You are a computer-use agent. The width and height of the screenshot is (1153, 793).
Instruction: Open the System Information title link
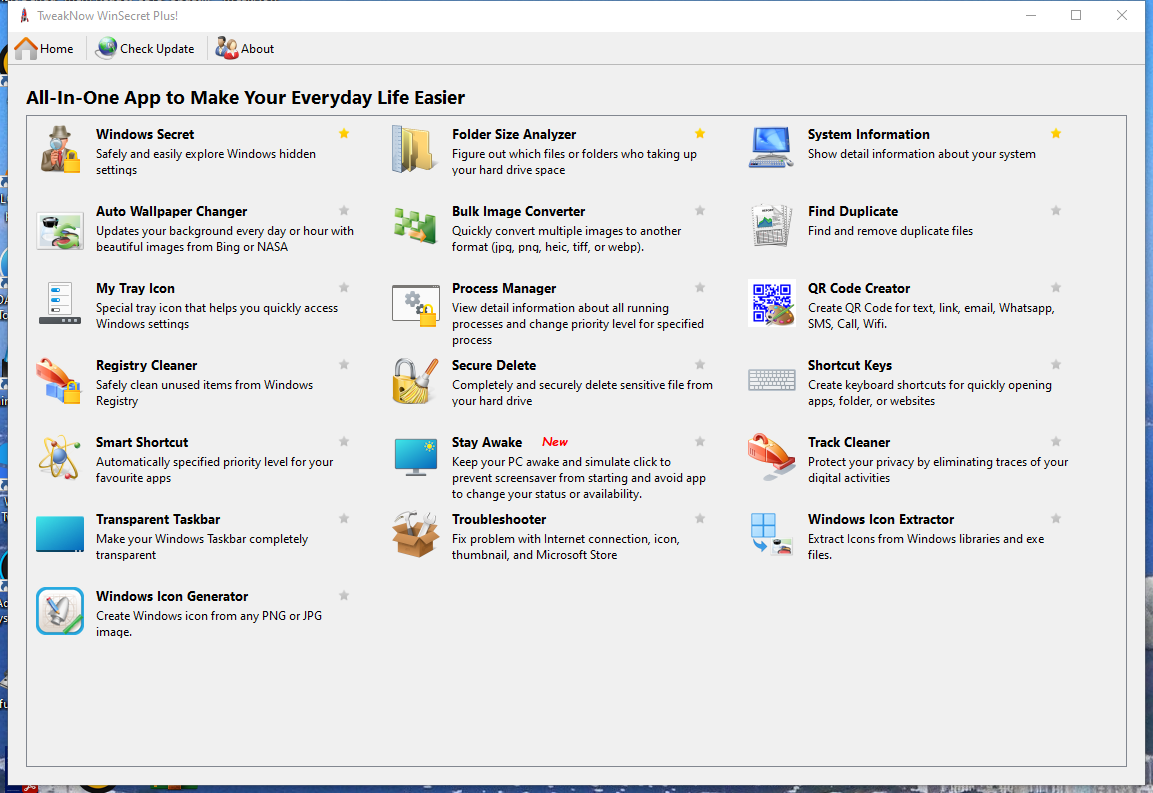(x=868, y=134)
